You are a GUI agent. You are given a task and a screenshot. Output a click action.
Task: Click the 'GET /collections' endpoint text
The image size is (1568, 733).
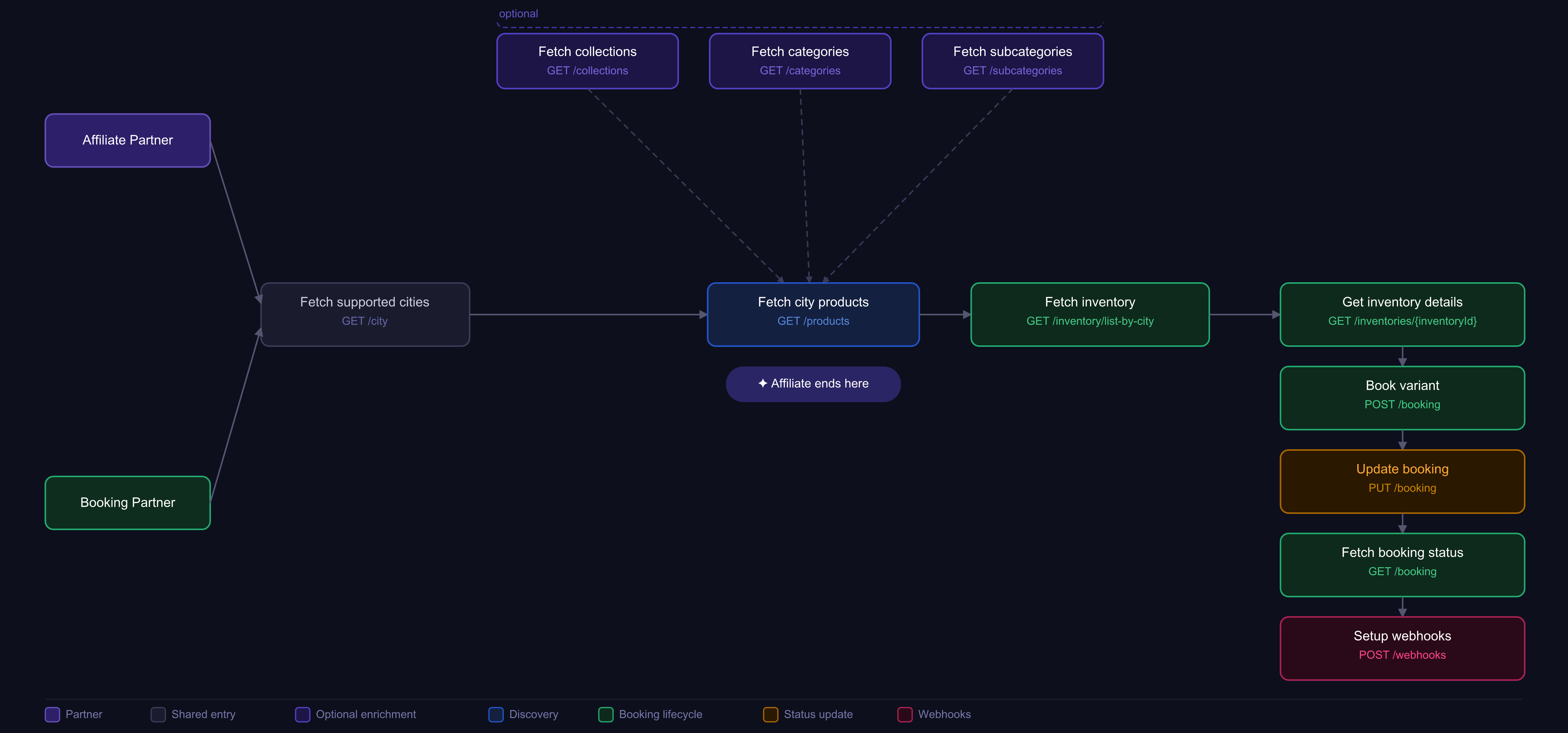[587, 71]
